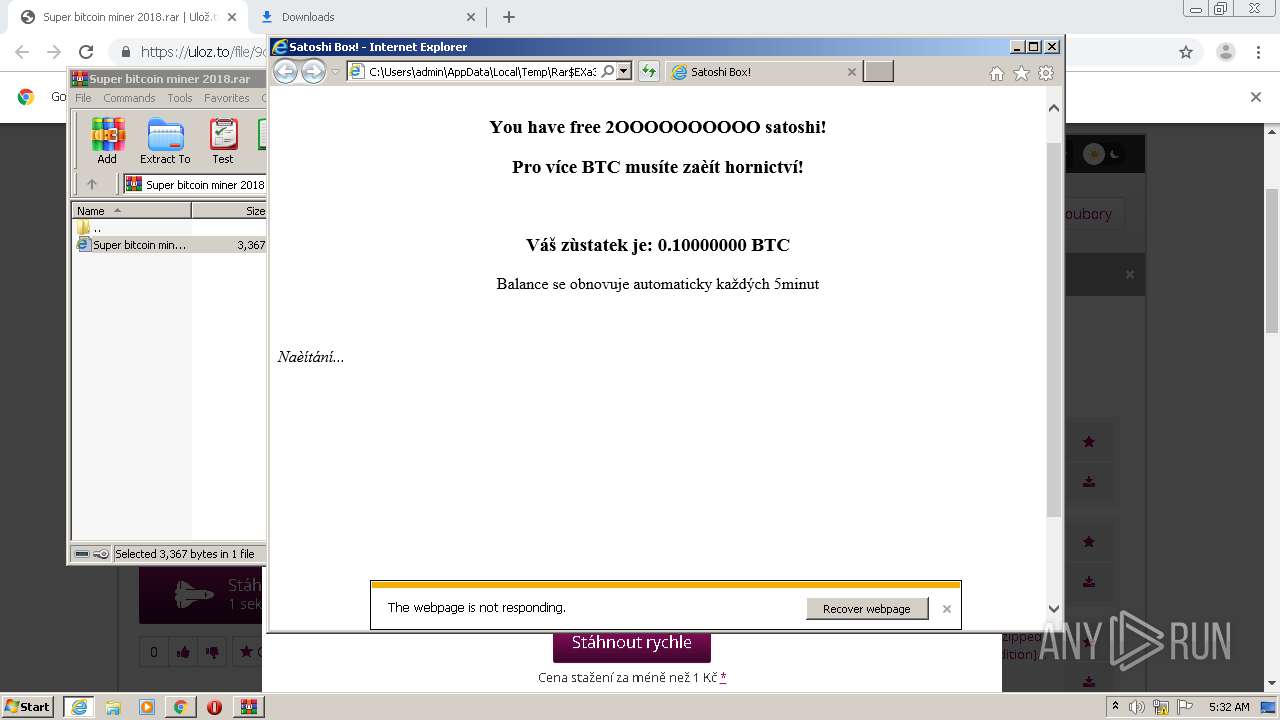Viewport: 1280px width, 720px height.
Task: Click the IE refresh/compatibility button
Action: point(649,71)
